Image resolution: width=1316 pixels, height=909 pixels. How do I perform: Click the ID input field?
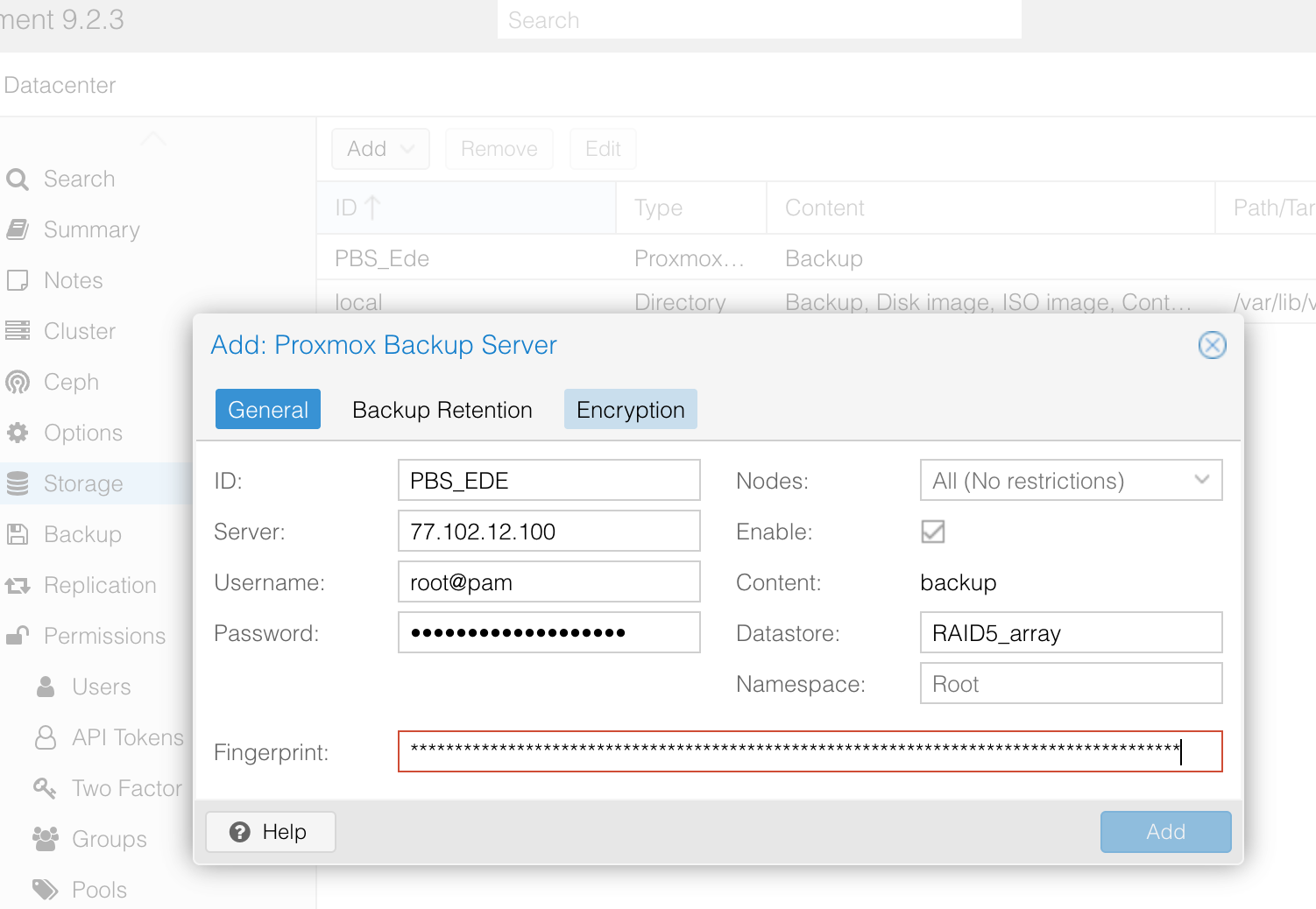(549, 481)
